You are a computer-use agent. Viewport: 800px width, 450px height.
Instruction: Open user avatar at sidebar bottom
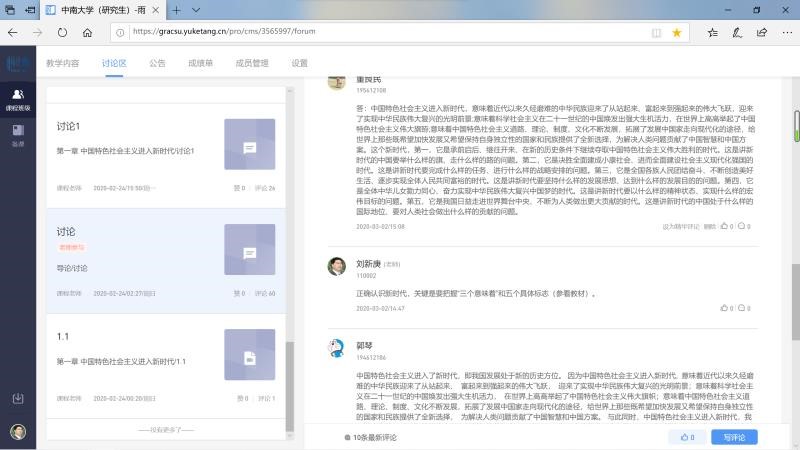pos(17,432)
